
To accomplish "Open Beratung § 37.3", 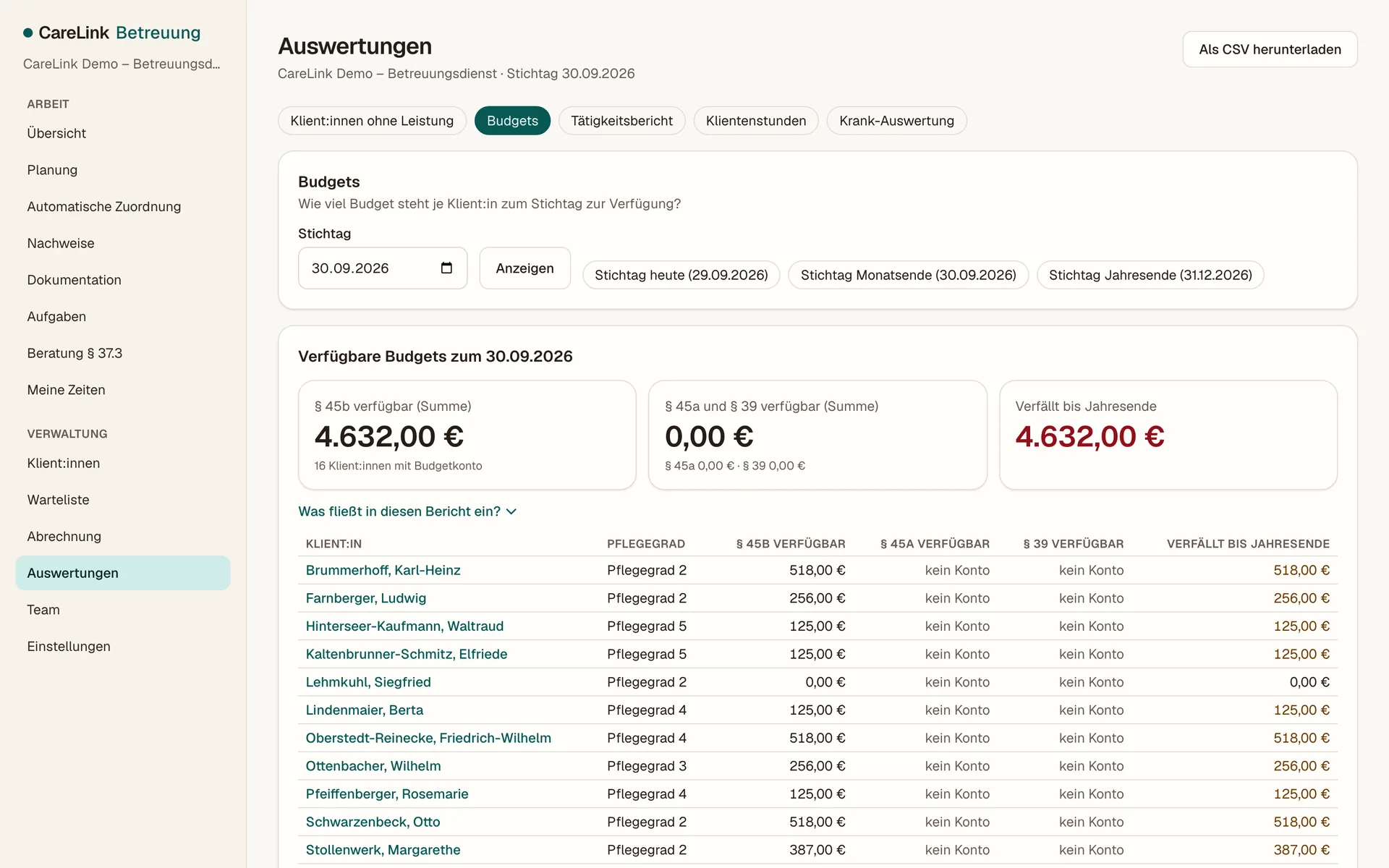I will click(123, 353).
